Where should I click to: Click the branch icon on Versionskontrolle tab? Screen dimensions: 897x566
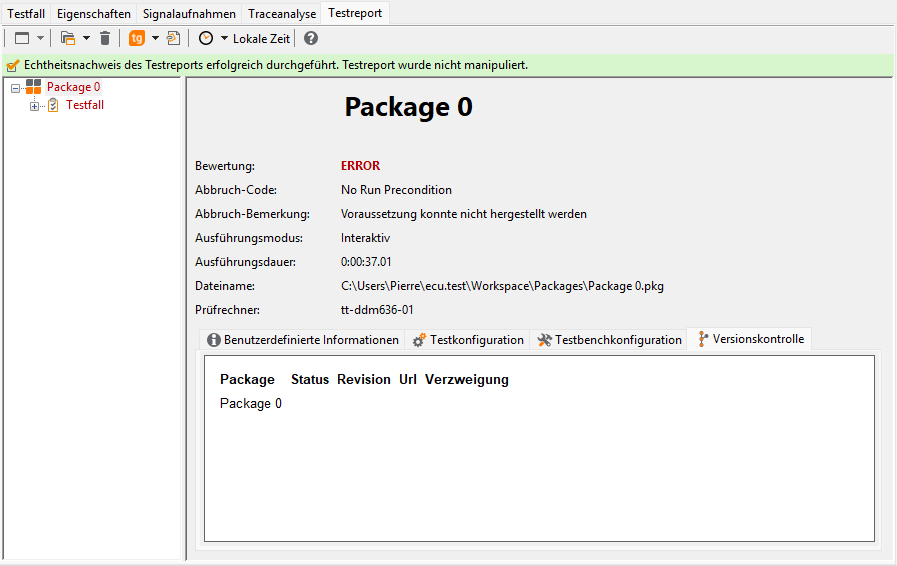(704, 339)
